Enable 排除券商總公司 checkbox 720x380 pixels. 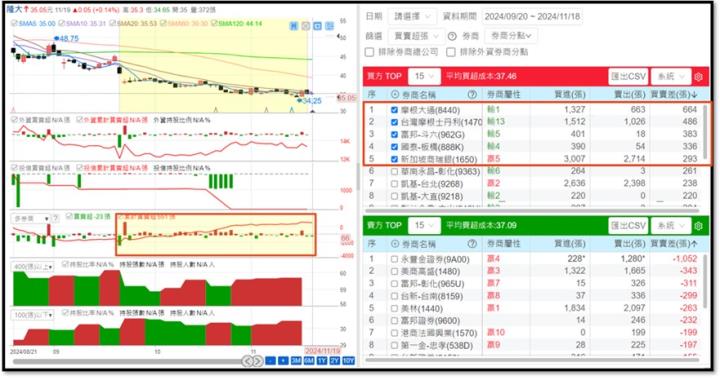click(369, 52)
